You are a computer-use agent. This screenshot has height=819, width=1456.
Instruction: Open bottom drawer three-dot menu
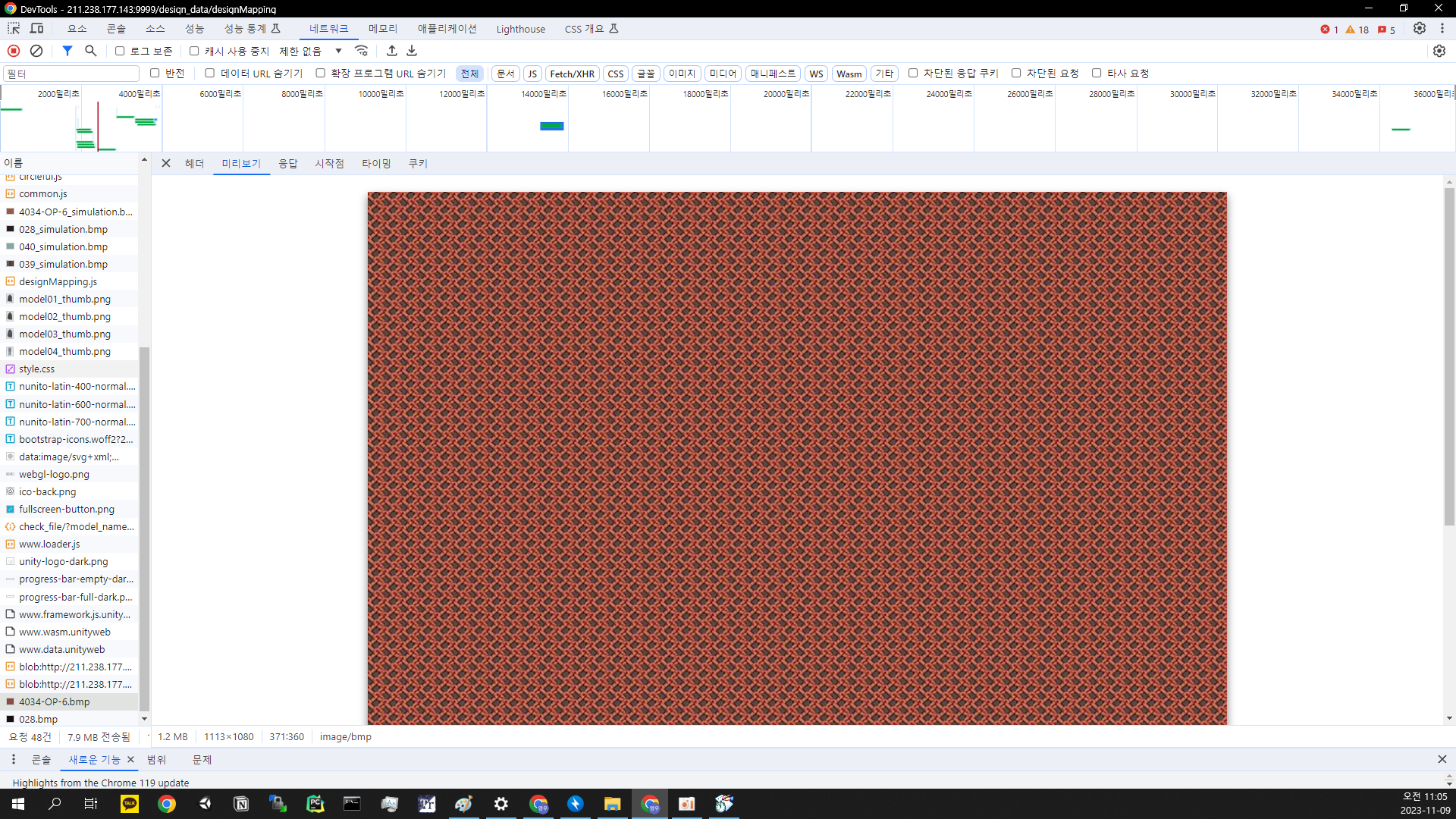click(13, 759)
